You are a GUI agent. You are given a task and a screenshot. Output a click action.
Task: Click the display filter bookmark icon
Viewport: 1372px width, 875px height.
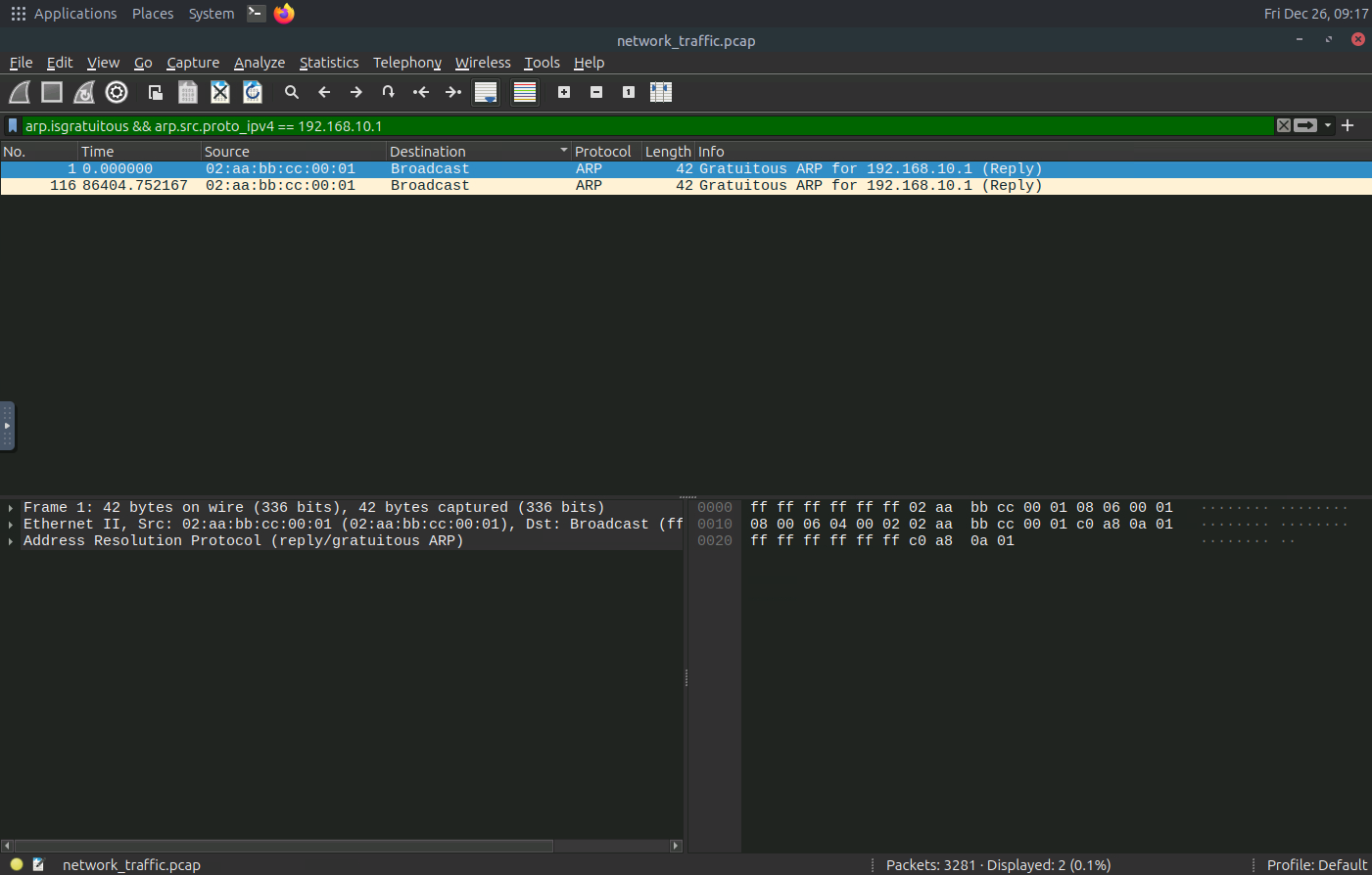click(x=13, y=125)
